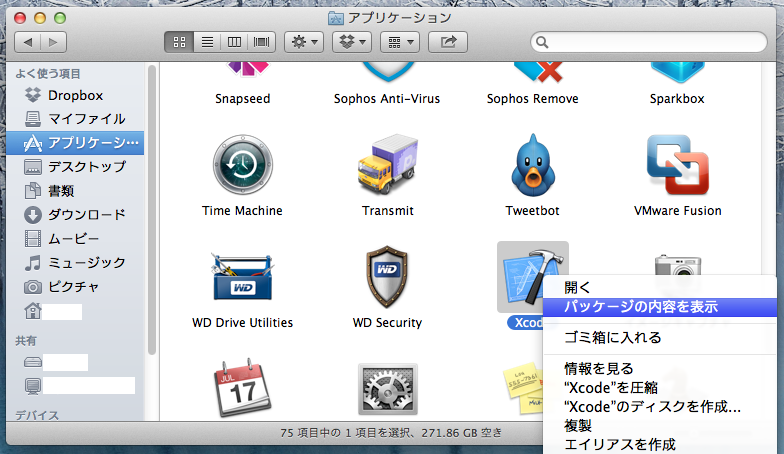
Task: Select the WD Drive Utilities toolbox icon
Action: [242, 278]
